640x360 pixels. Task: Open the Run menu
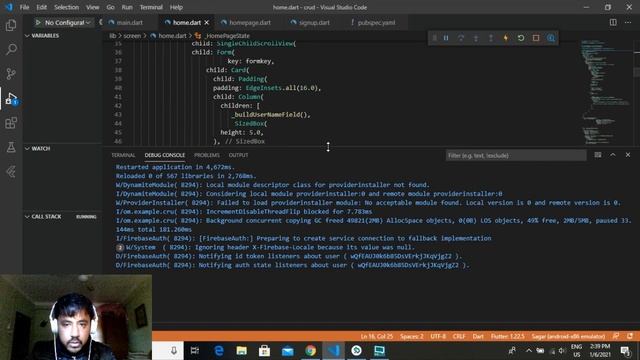pos(127,7)
